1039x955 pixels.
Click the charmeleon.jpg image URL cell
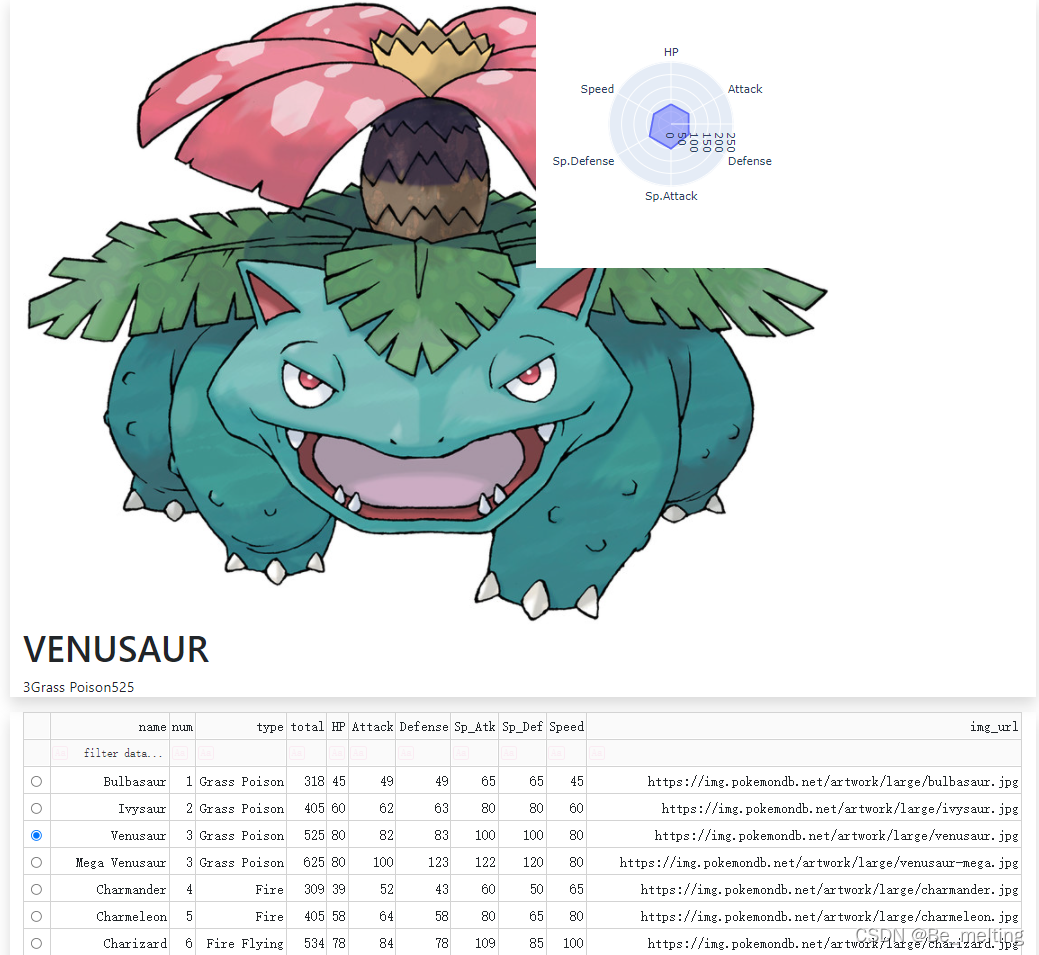(x=804, y=917)
